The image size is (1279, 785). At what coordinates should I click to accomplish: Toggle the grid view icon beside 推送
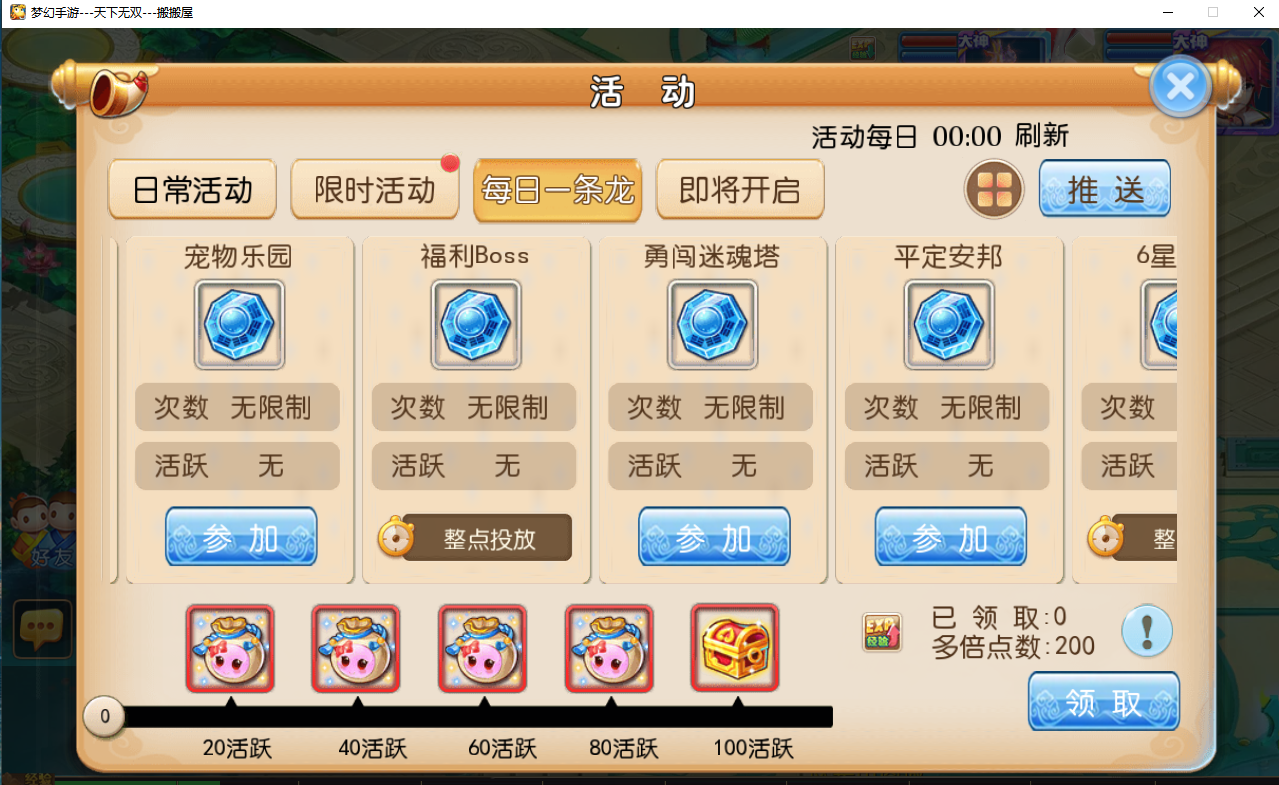click(x=994, y=189)
